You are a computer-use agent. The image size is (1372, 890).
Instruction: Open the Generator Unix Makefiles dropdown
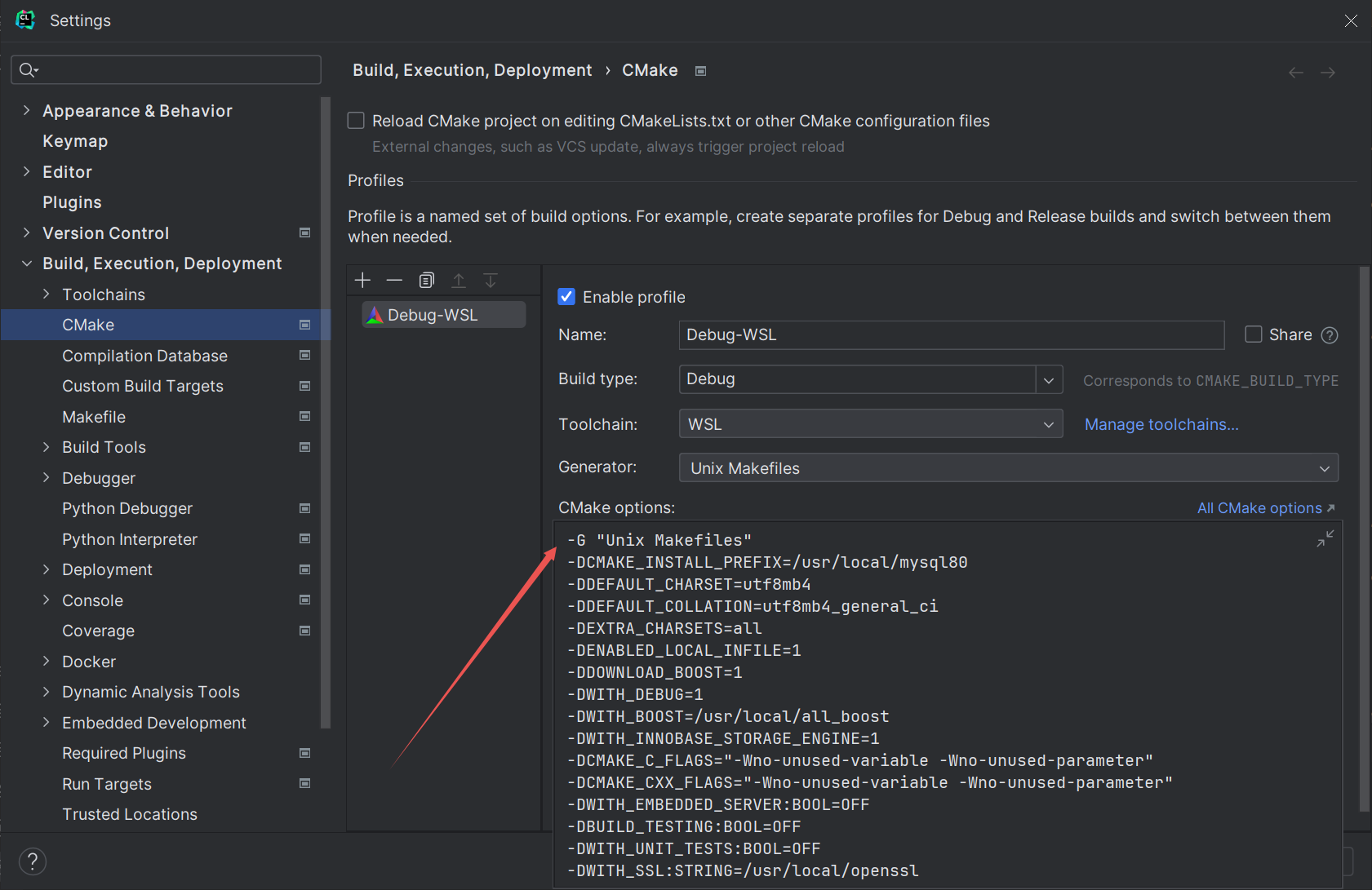pyautogui.click(x=1009, y=468)
